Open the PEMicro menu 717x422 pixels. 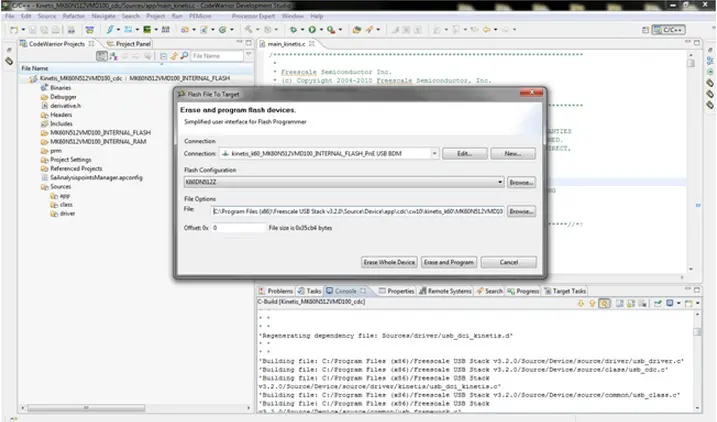(x=200, y=16)
